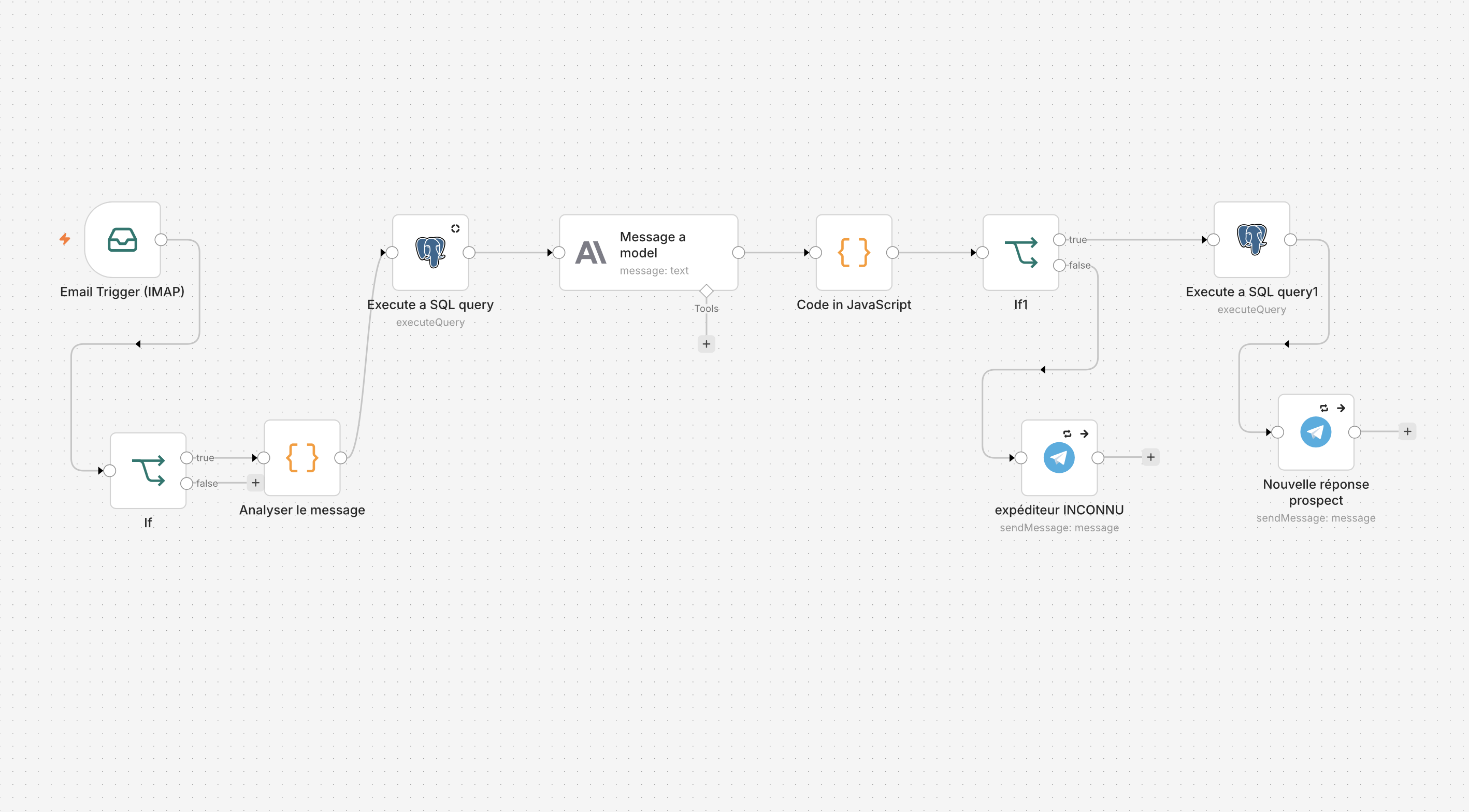Select the Email Trigger (IMAP) inbox node
Image resolution: width=1469 pixels, height=812 pixels.
[122, 239]
